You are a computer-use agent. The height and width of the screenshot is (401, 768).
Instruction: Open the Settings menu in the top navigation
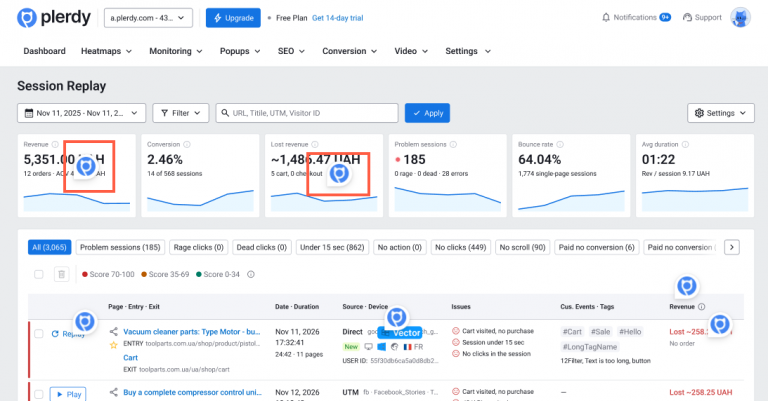click(468, 51)
